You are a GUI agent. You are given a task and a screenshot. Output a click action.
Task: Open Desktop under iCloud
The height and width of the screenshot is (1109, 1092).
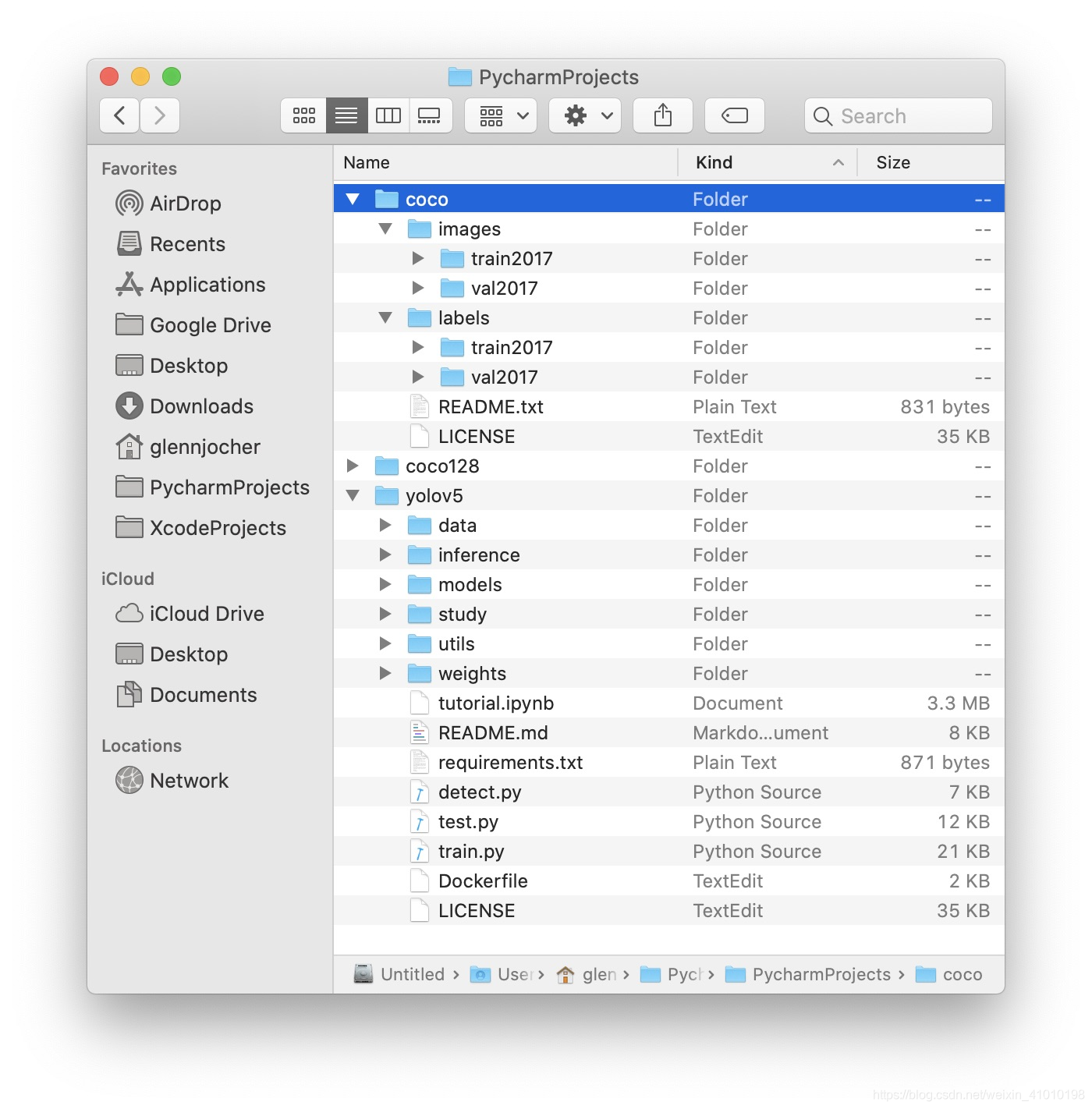[x=172, y=654]
